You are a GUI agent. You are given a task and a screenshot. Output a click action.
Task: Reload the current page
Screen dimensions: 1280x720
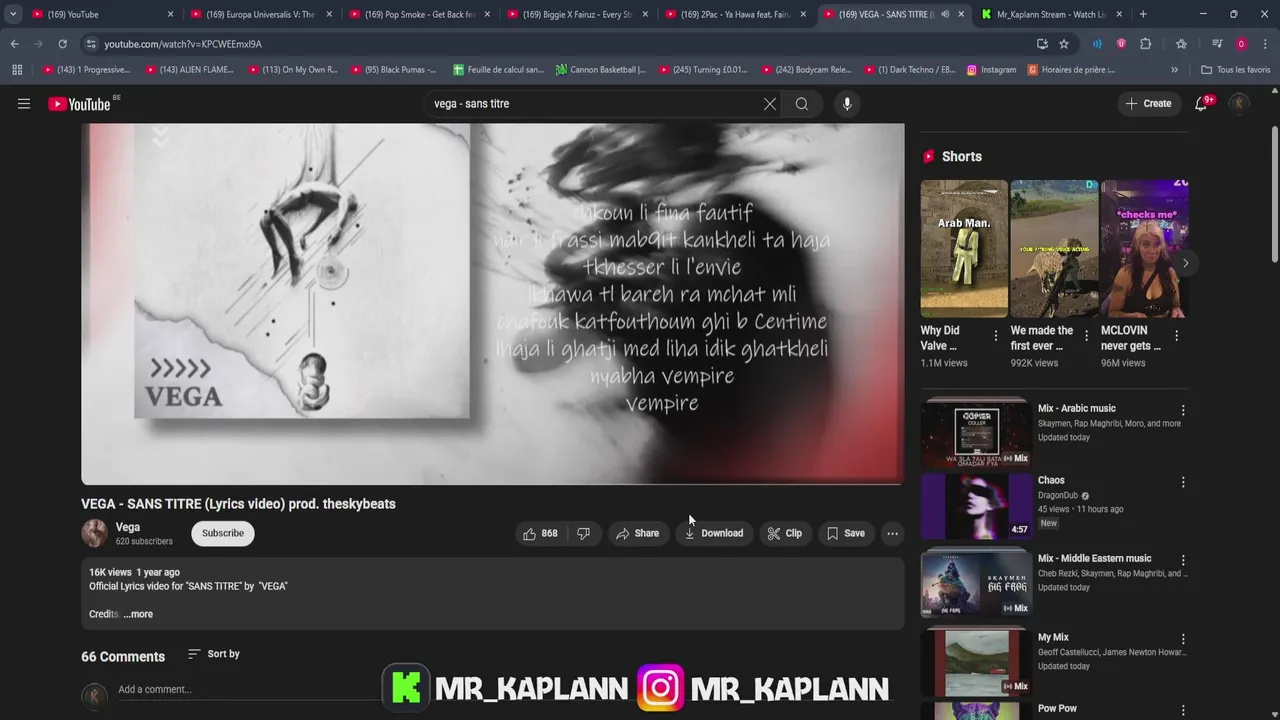tap(62, 44)
